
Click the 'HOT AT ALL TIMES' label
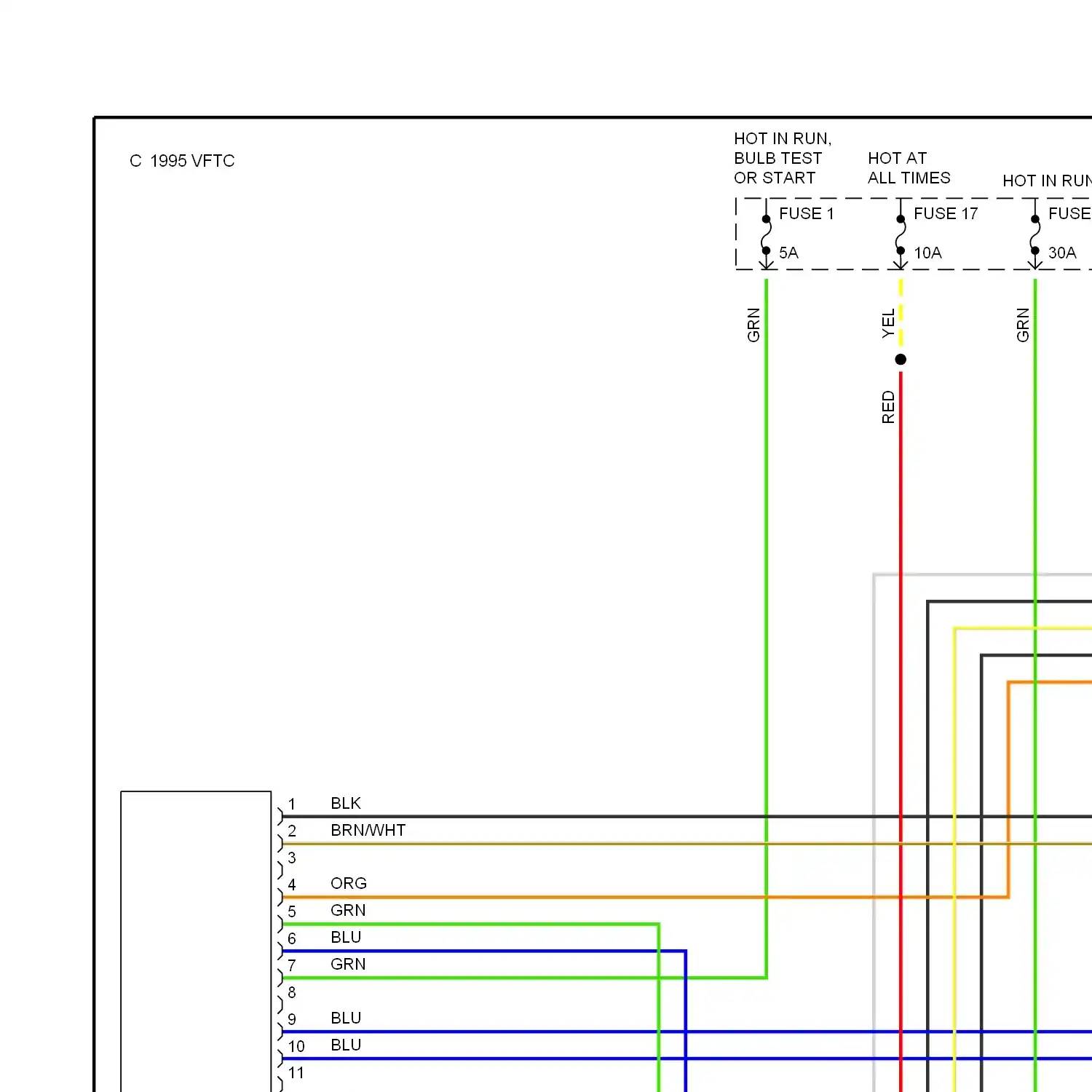pos(909,168)
